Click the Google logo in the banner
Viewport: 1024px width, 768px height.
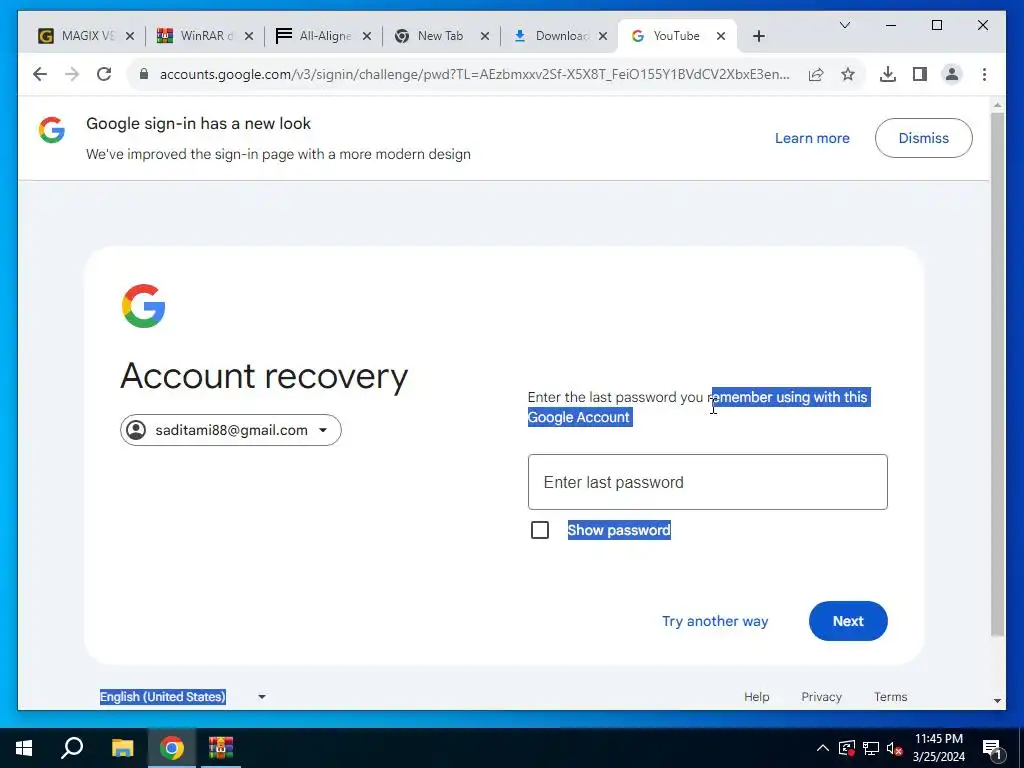tap(52, 130)
